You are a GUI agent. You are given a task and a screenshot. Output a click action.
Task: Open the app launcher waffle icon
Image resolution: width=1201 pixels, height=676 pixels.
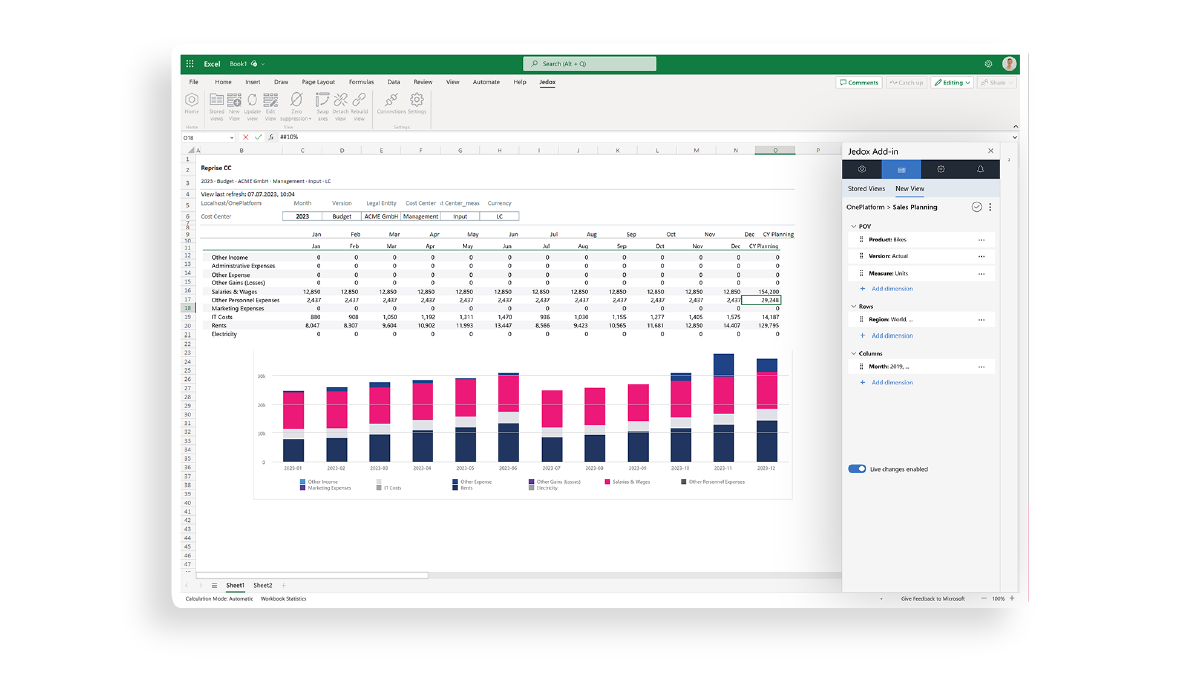(190, 63)
